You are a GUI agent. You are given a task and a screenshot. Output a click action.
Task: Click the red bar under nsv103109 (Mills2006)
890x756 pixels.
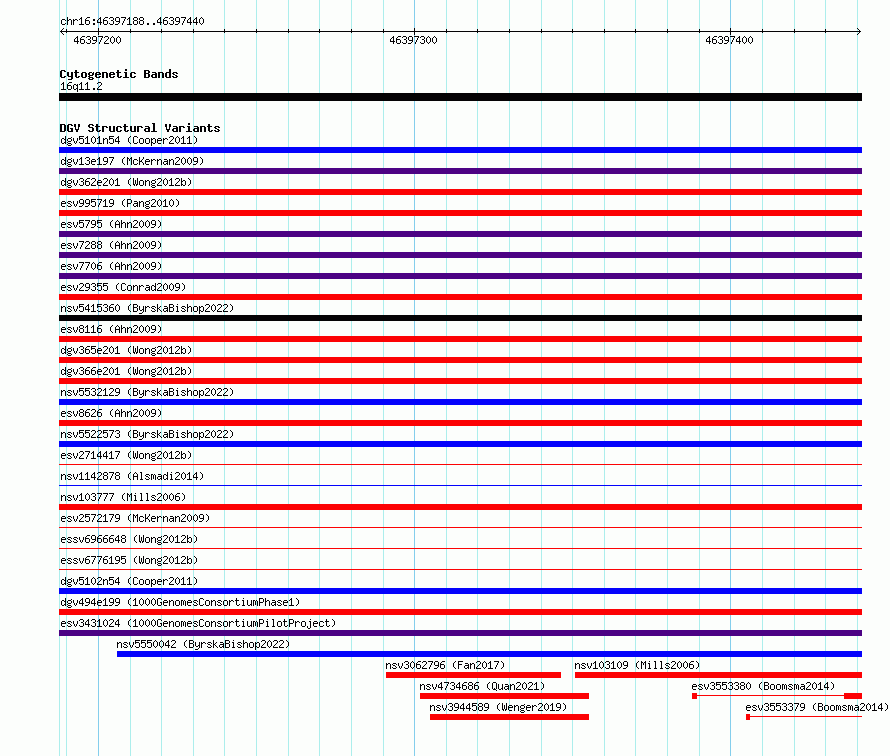click(719, 675)
